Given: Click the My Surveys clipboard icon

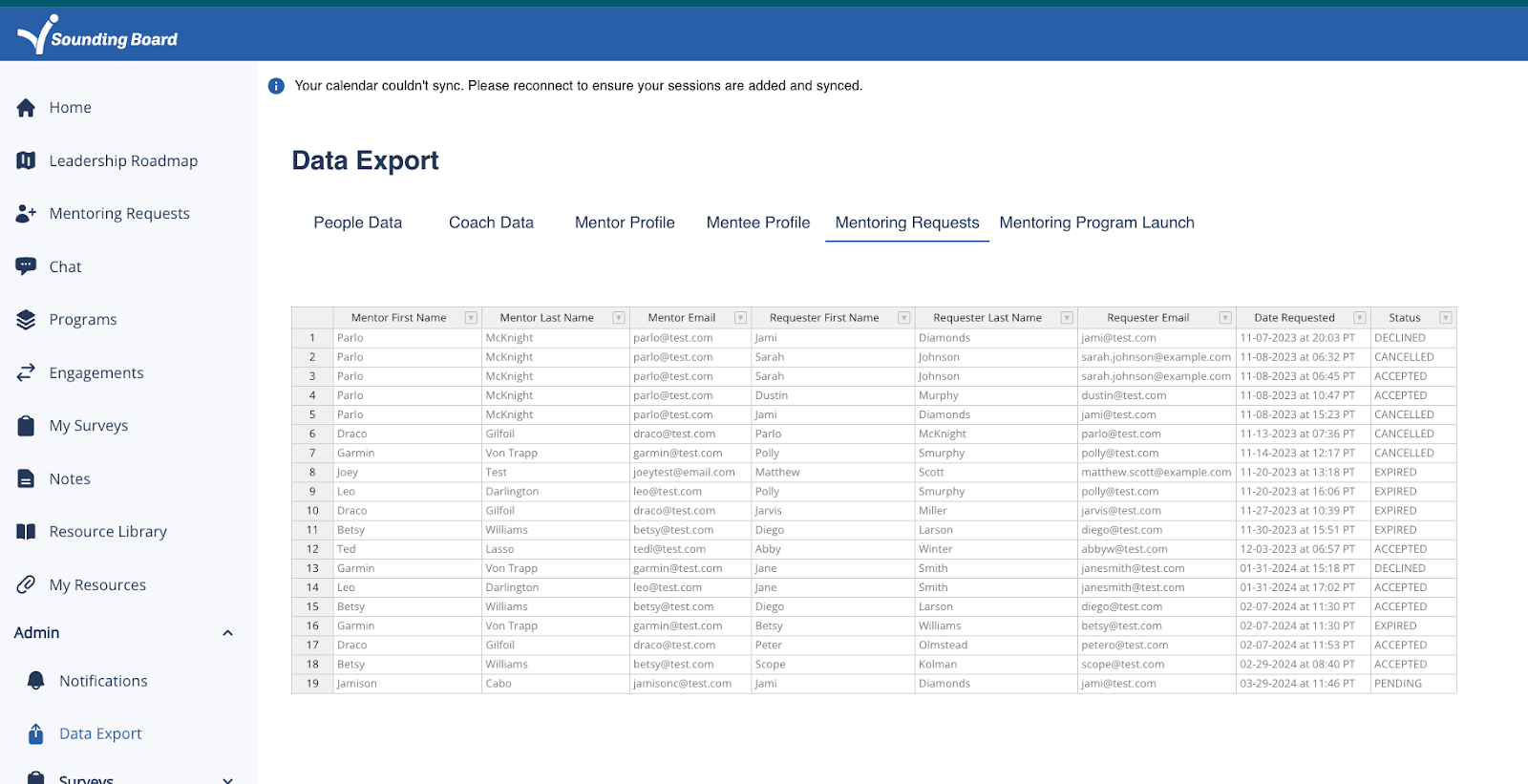Looking at the screenshot, I should 26,426.
